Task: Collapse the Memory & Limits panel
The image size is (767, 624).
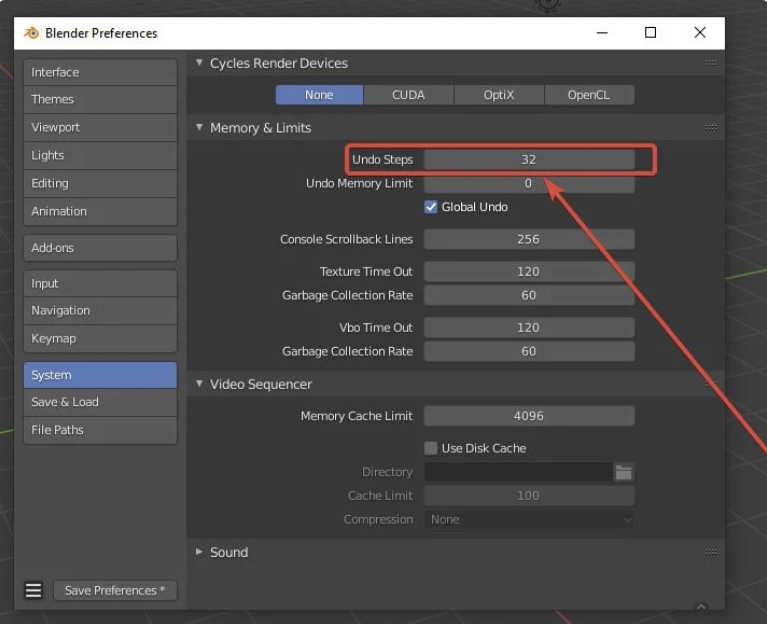Action: 199,127
